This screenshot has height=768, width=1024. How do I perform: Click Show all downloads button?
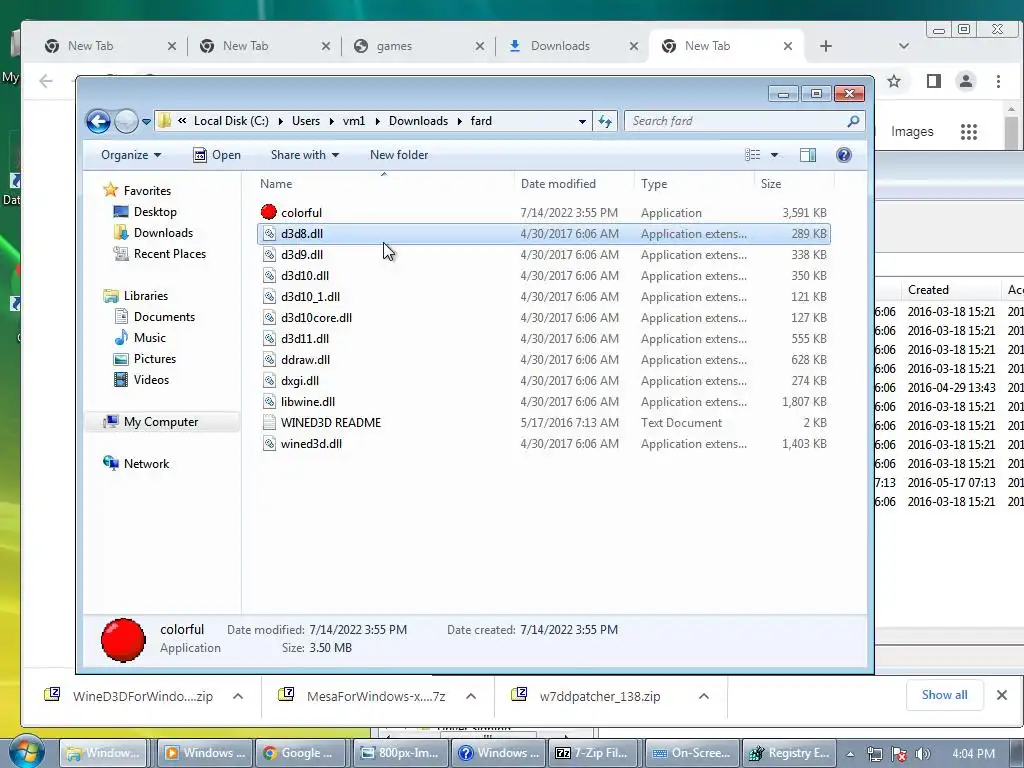[x=944, y=695]
